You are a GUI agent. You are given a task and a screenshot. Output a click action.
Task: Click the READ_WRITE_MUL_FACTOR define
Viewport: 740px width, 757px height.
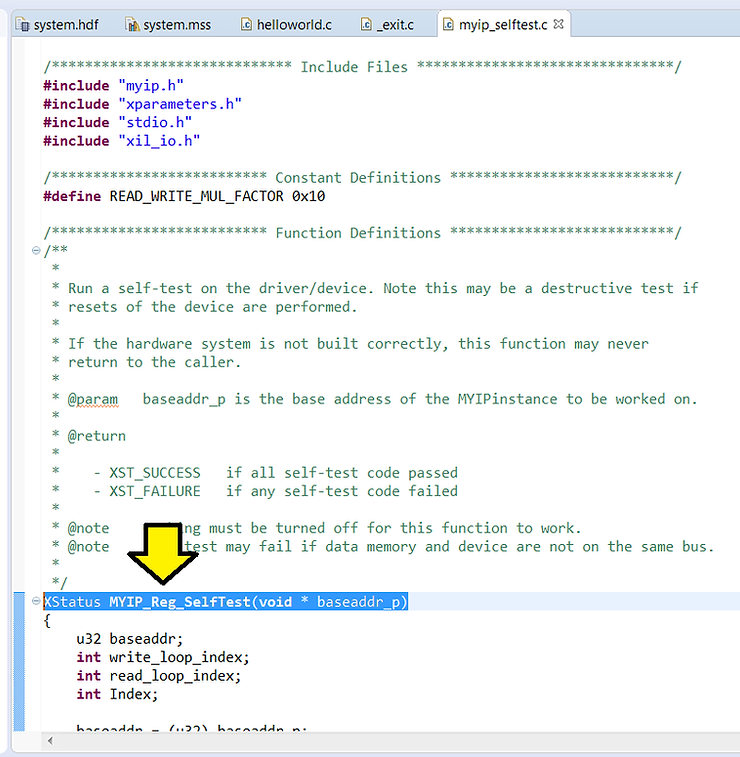tap(184, 196)
